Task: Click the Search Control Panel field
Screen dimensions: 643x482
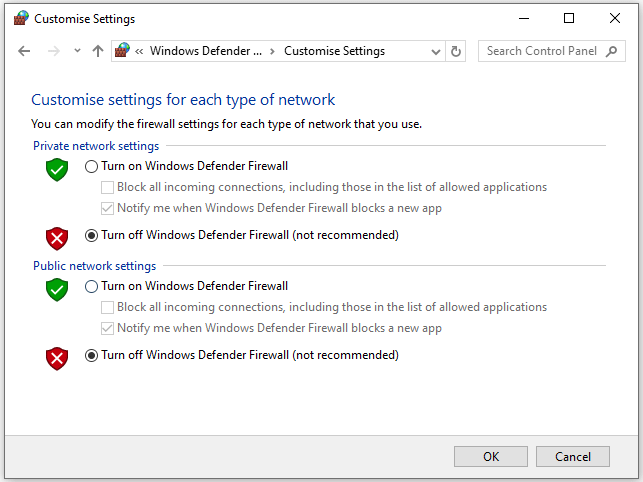Action: click(541, 51)
